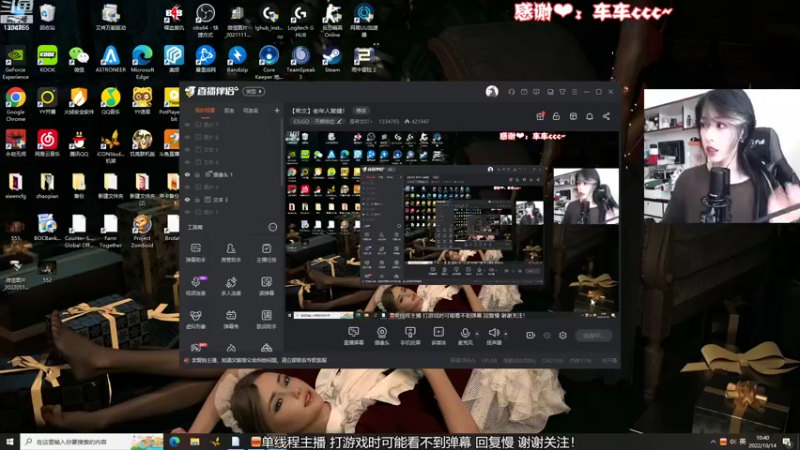Show the 图片 1 layer via eye icon

point(187,212)
